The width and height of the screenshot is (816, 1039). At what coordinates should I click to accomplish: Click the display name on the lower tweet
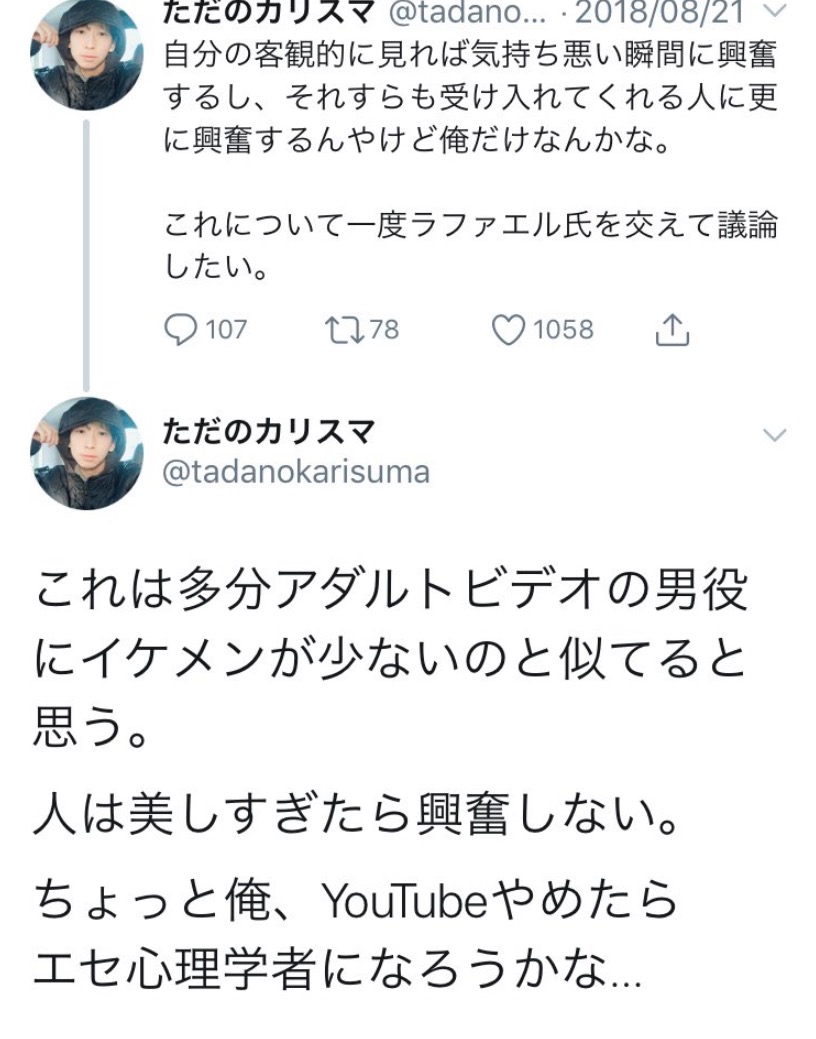(x=268, y=431)
